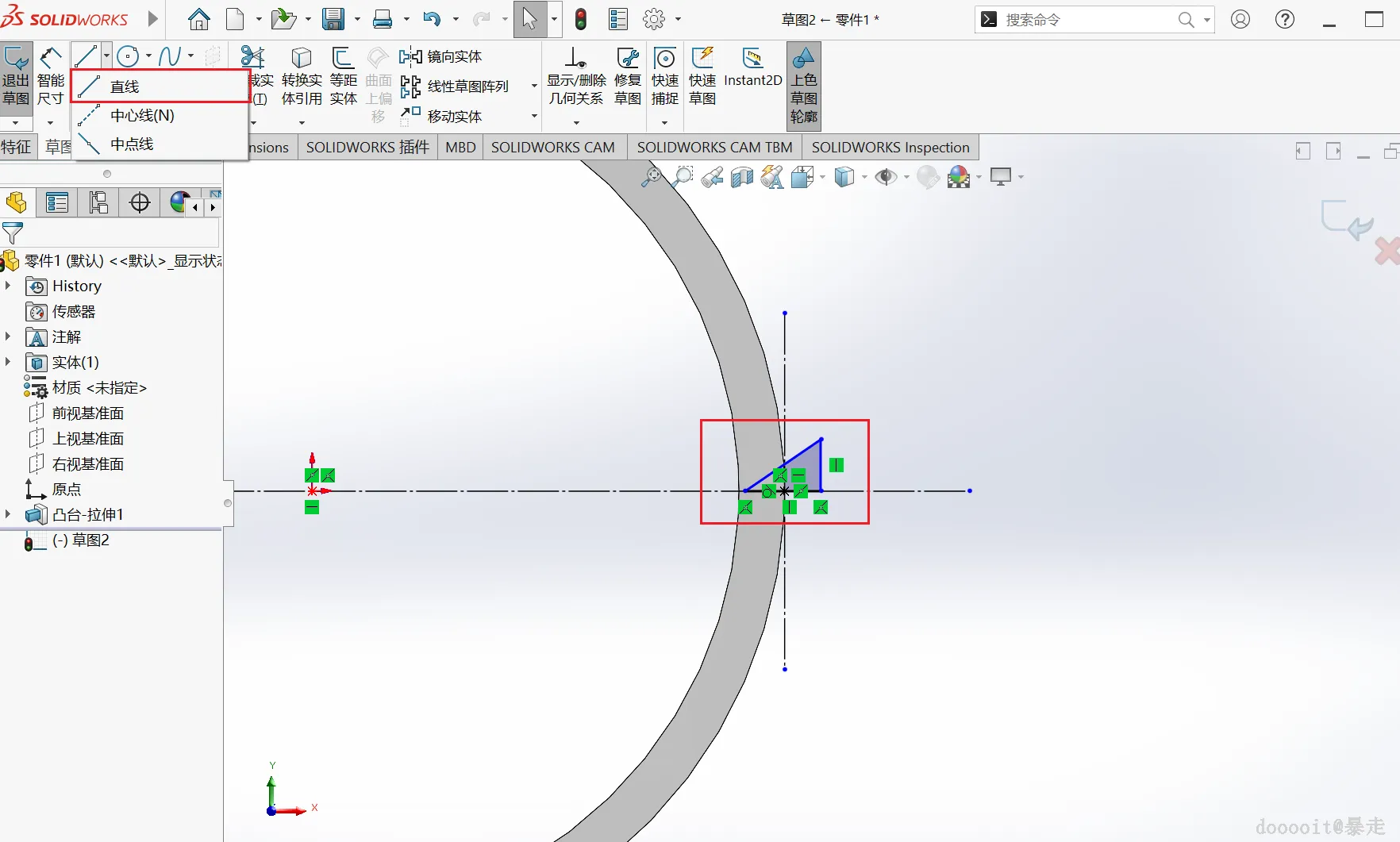Open the Help question mark icon
The width and height of the screenshot is (1400, 842).
[x=1285, y=19]
